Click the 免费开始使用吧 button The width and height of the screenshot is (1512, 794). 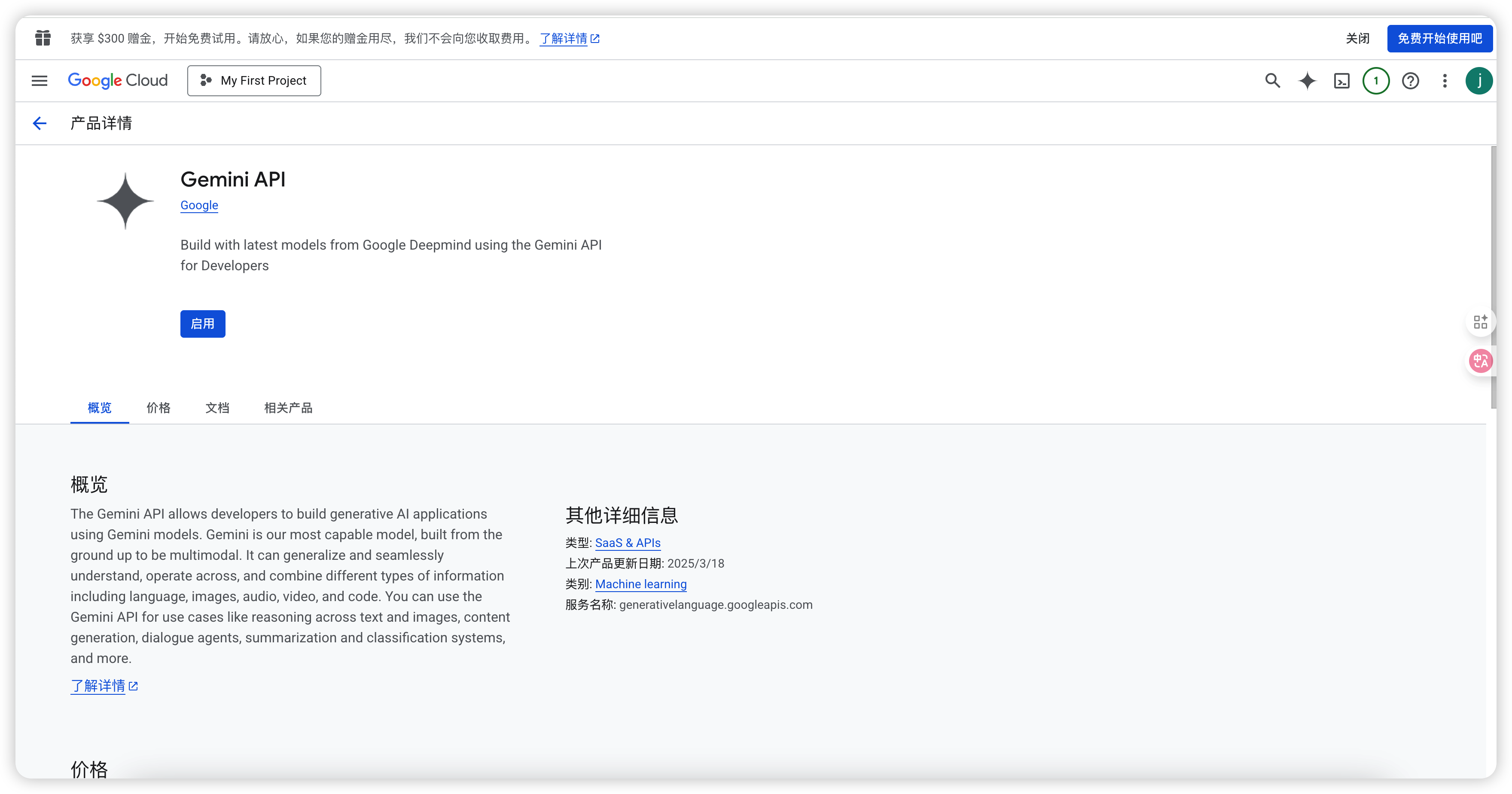[1439, 39]
